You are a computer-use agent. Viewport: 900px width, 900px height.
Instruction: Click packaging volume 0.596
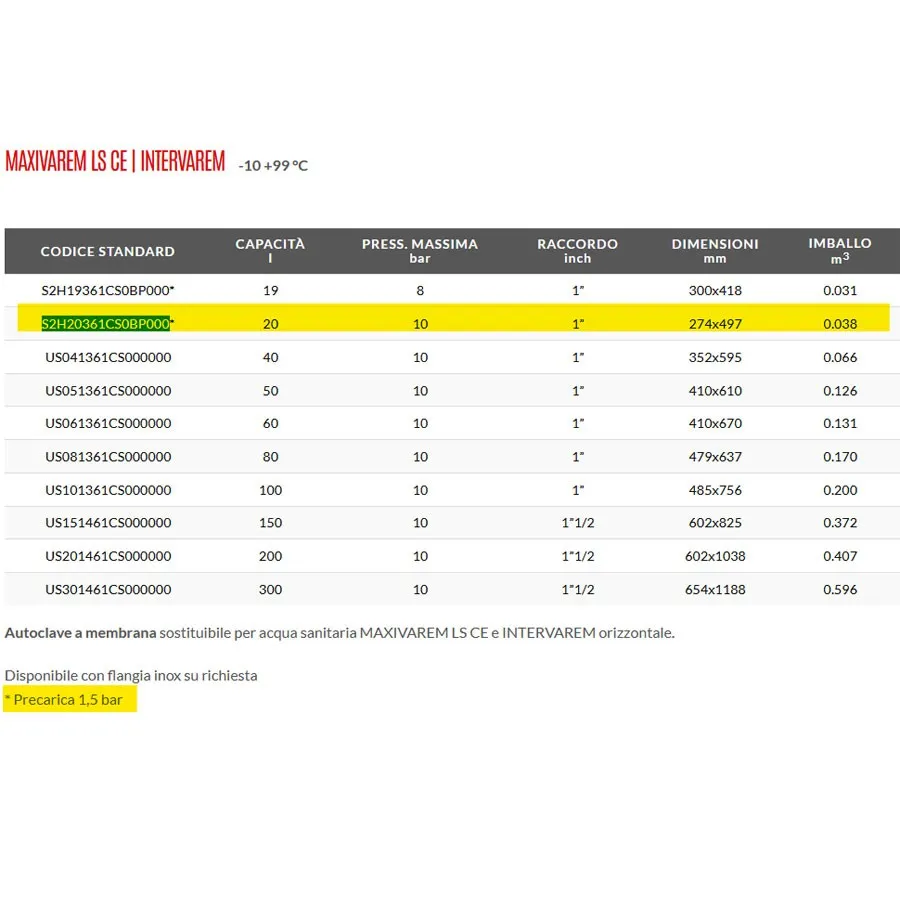pyautogui.click(x=840, y=589)
